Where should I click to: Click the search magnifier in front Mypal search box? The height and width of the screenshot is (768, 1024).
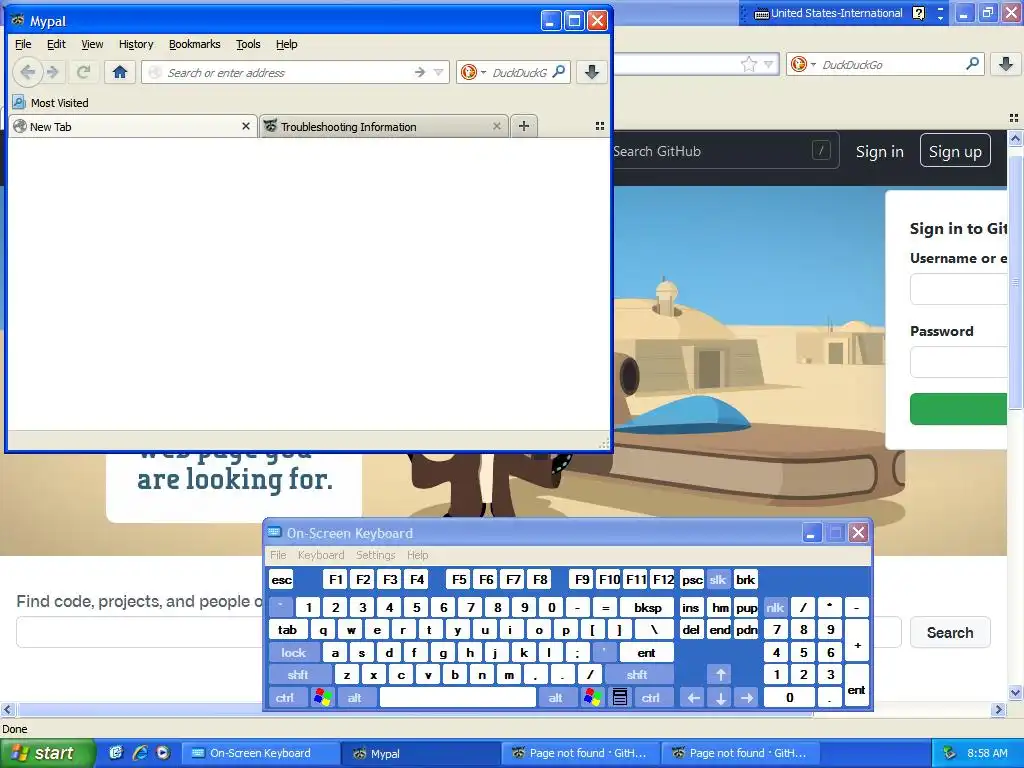tap(559, 72)
